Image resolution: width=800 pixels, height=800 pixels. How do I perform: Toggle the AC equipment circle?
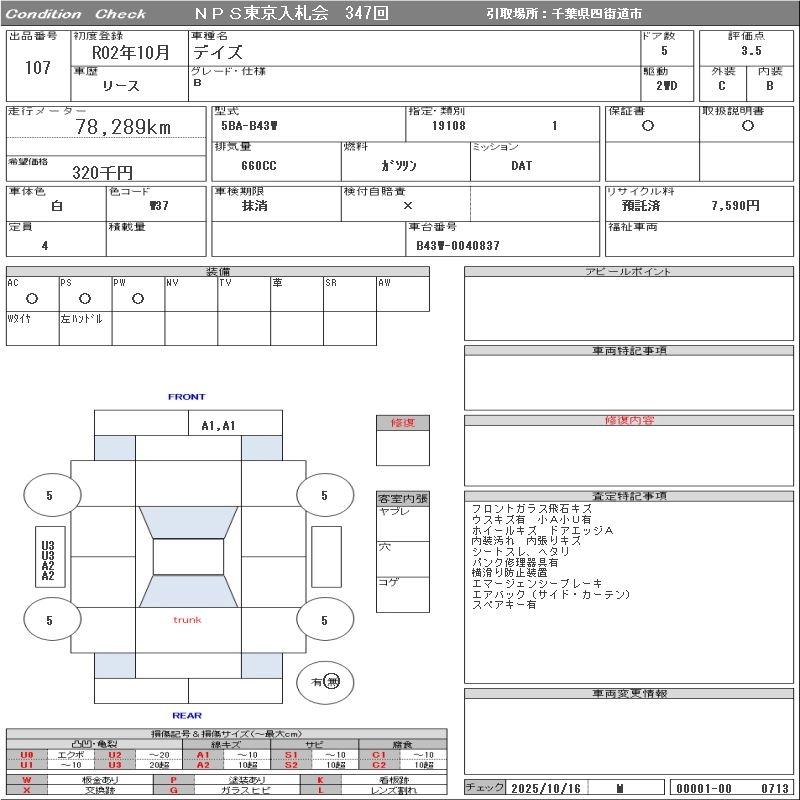click(x=31, y=298)
